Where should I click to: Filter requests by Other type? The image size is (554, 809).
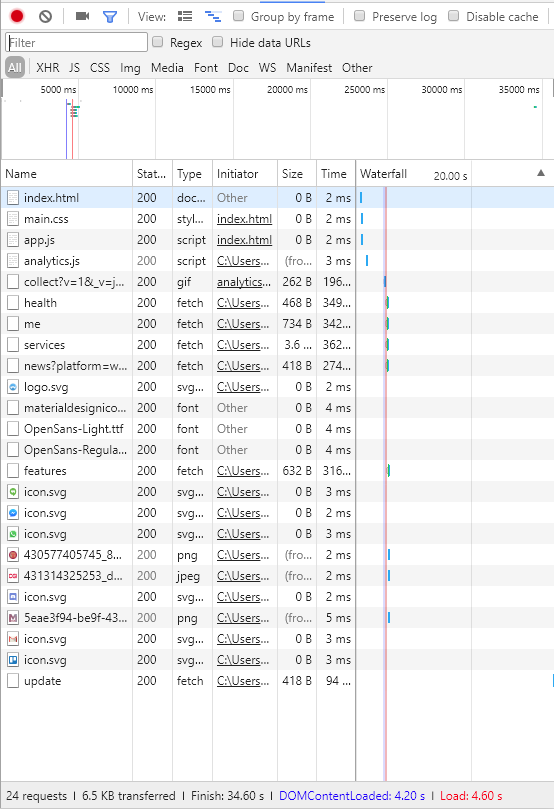point(357,68)
